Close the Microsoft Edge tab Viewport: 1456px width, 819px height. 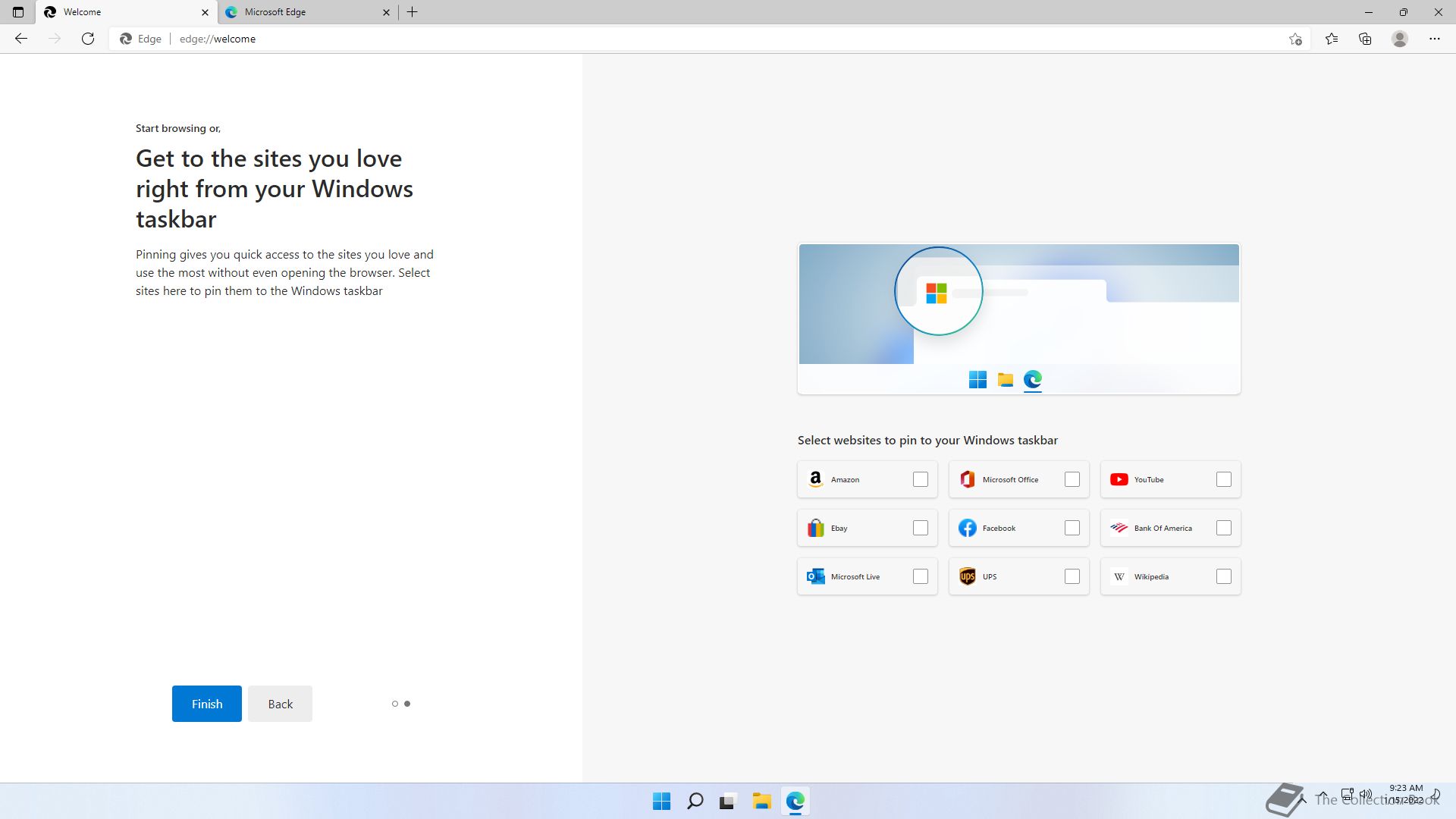(386, 12)
